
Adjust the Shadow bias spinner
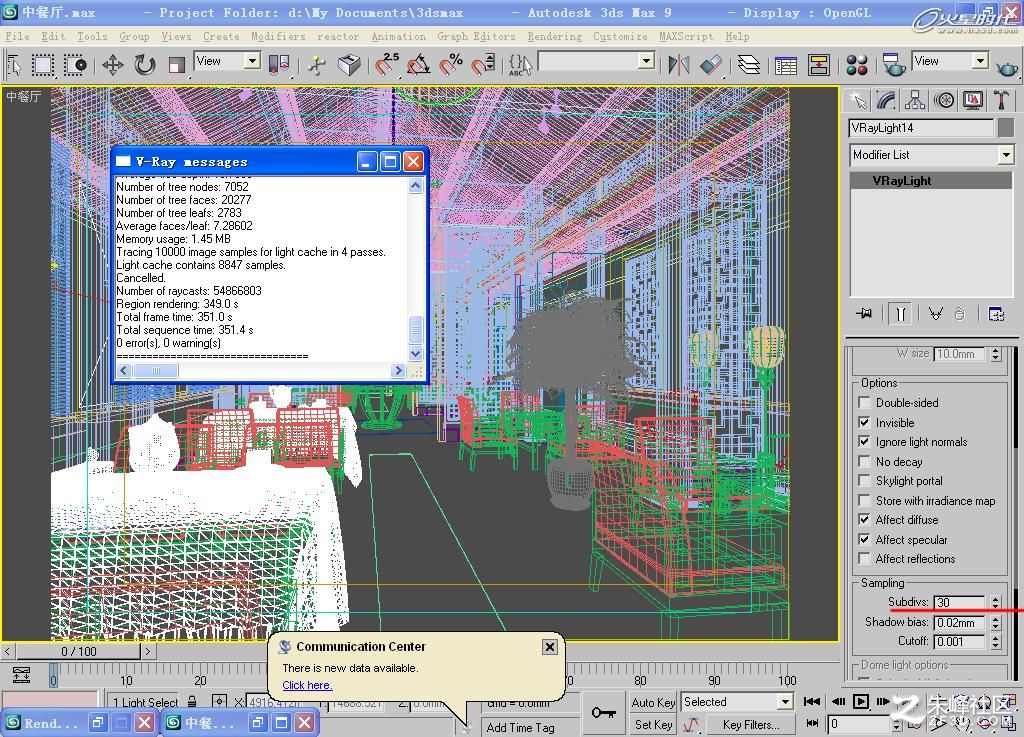995,623
